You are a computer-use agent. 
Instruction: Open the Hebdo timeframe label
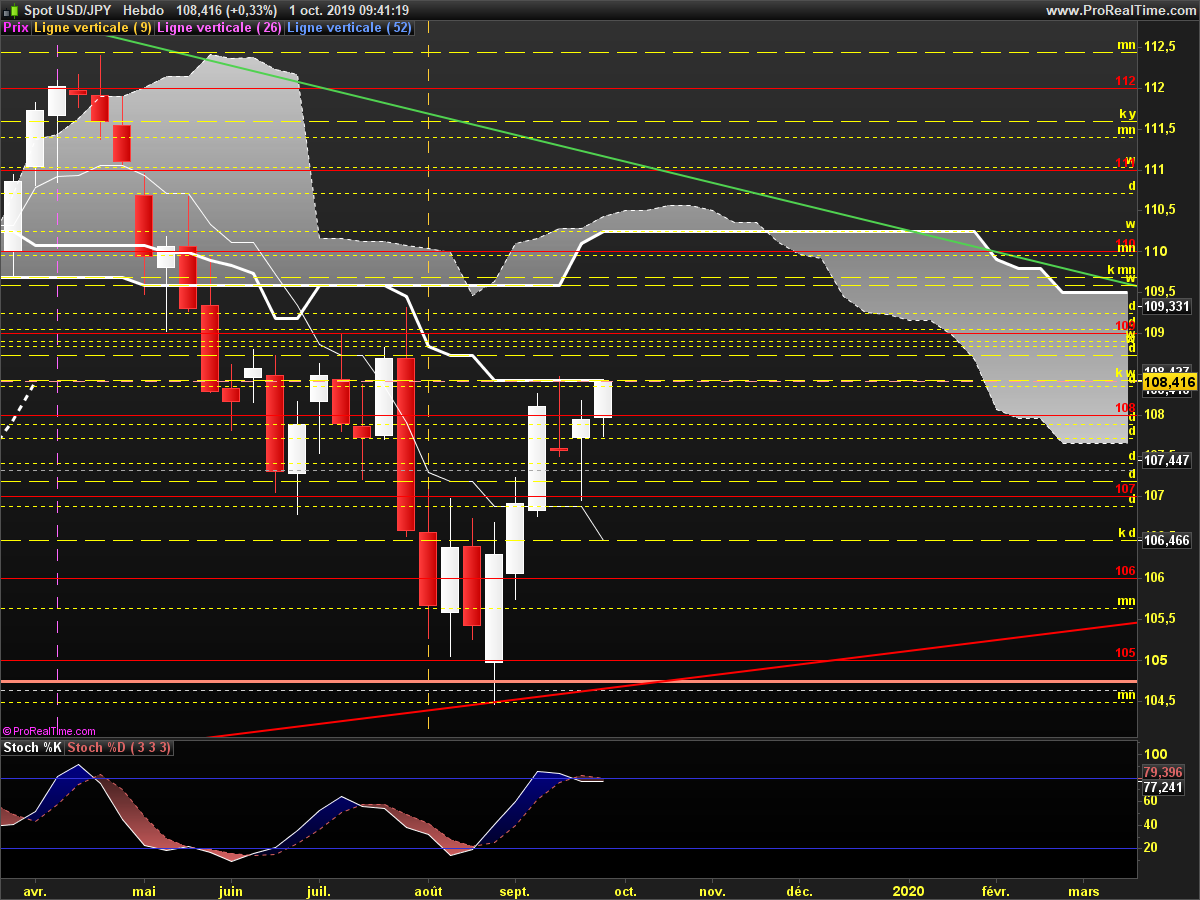coord(143,10)
